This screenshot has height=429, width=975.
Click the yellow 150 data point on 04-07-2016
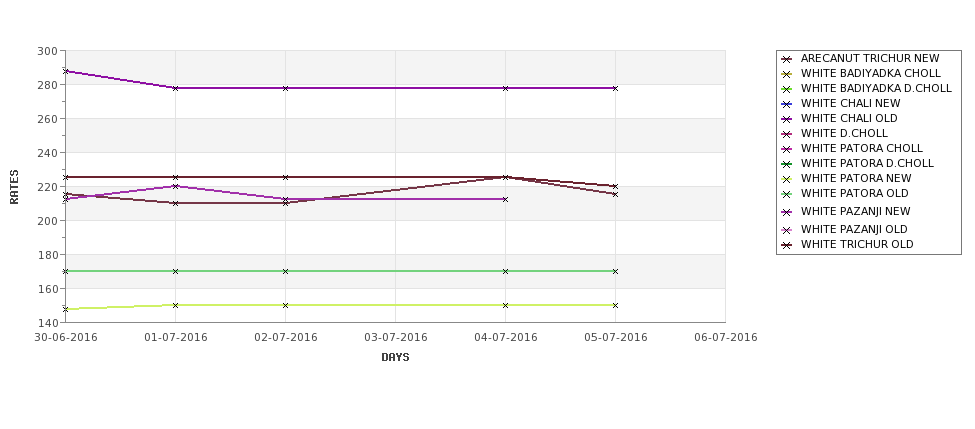click(x=505, y=305)
